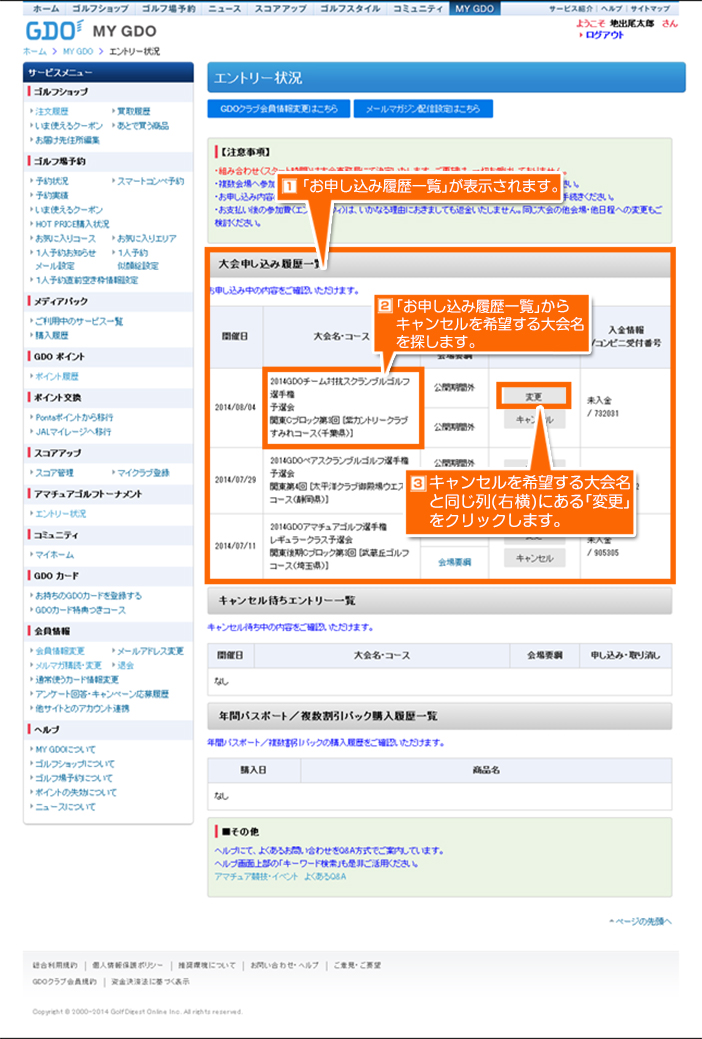Open 予約実績 in the sidebar

51,195
